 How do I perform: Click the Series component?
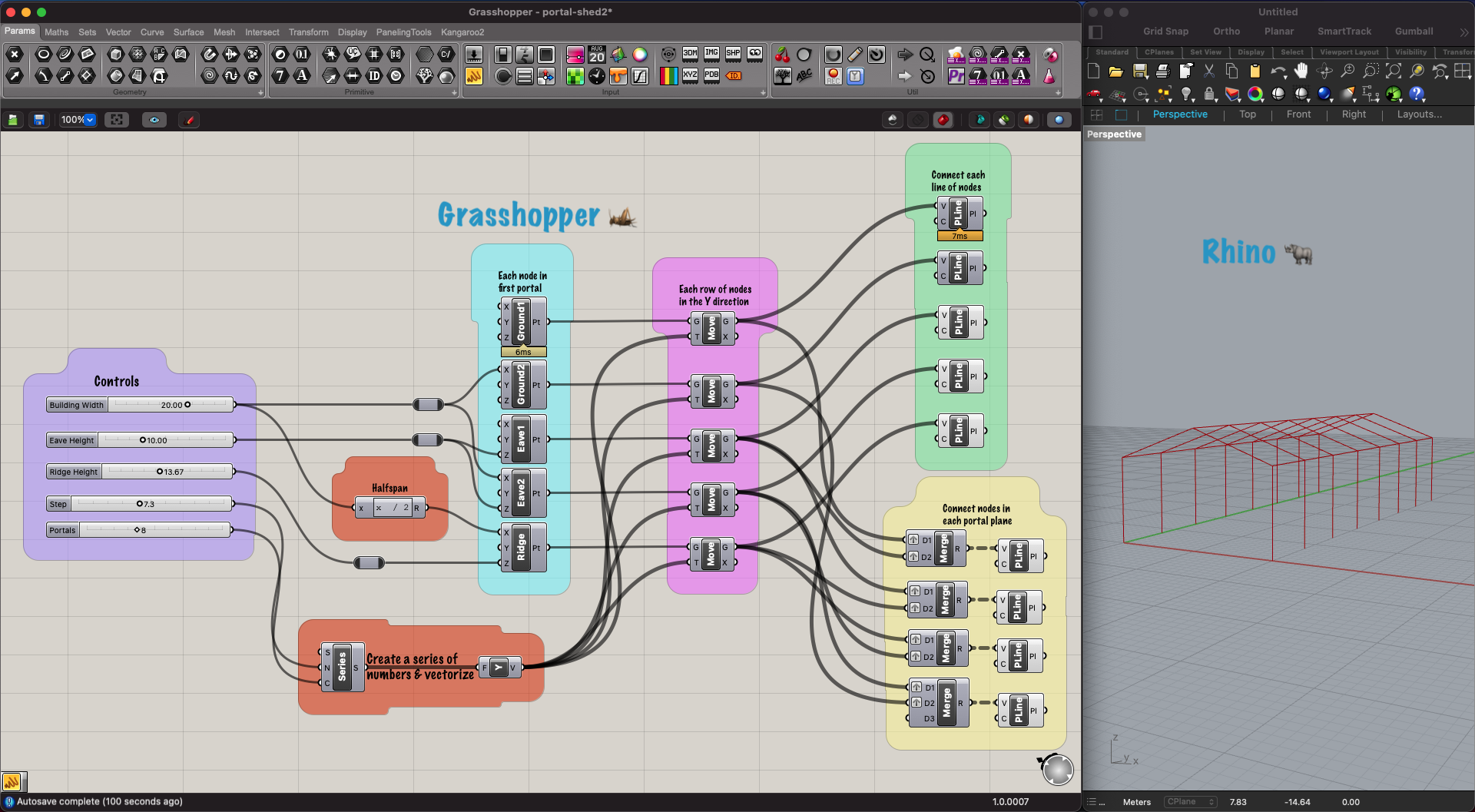[x=342, y=667]
